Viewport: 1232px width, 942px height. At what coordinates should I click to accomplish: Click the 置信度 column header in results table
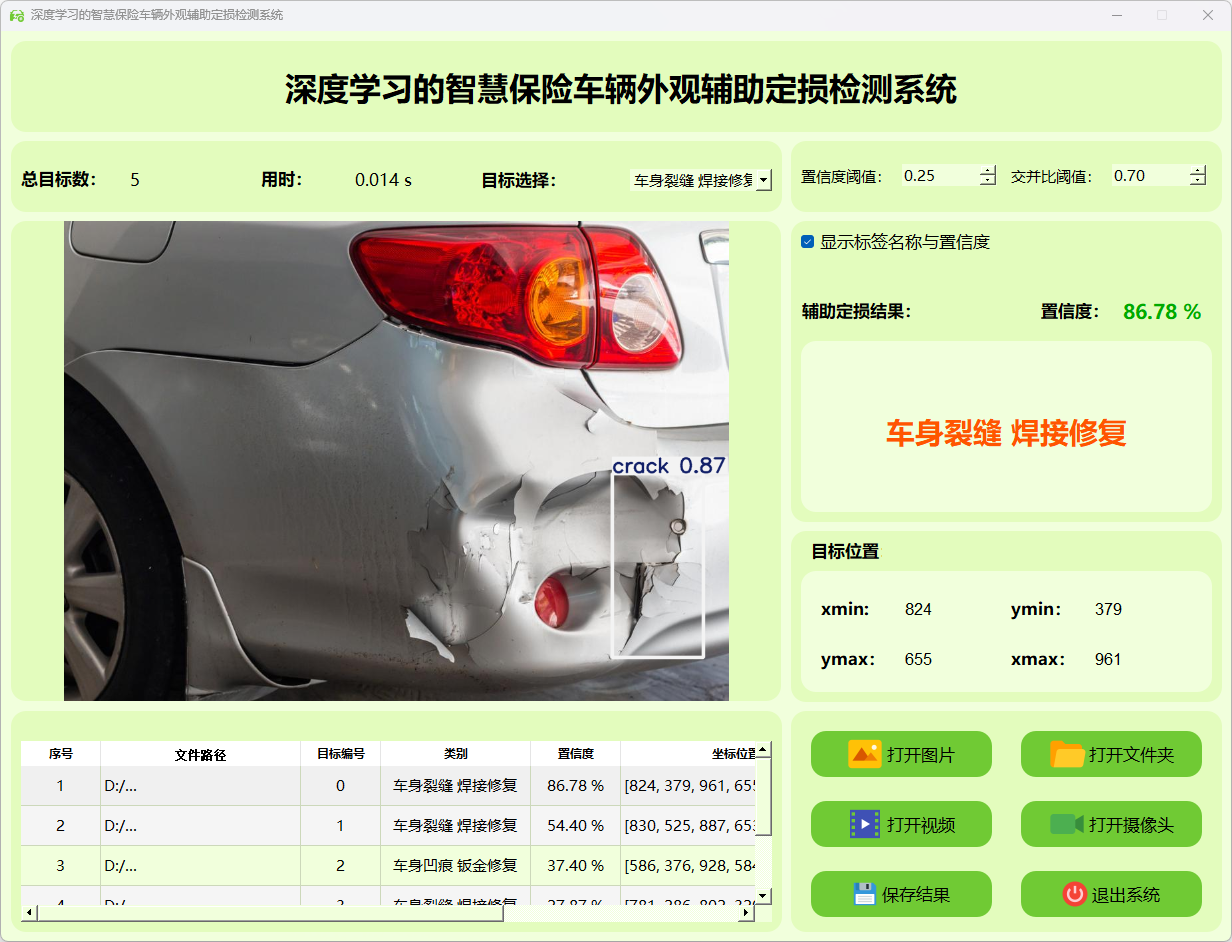(575, 754)
